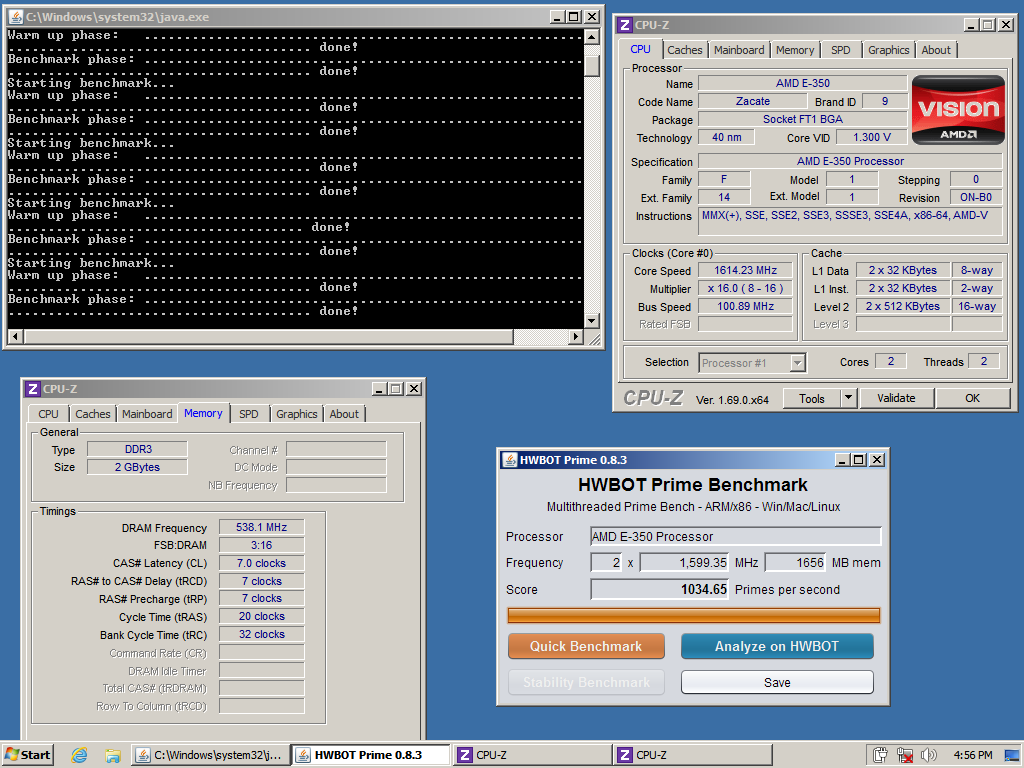The width and height of the screenshot is (1024, 768).
Task: Click the console vertical scrollbar down arrow
Action: (591, 320)
